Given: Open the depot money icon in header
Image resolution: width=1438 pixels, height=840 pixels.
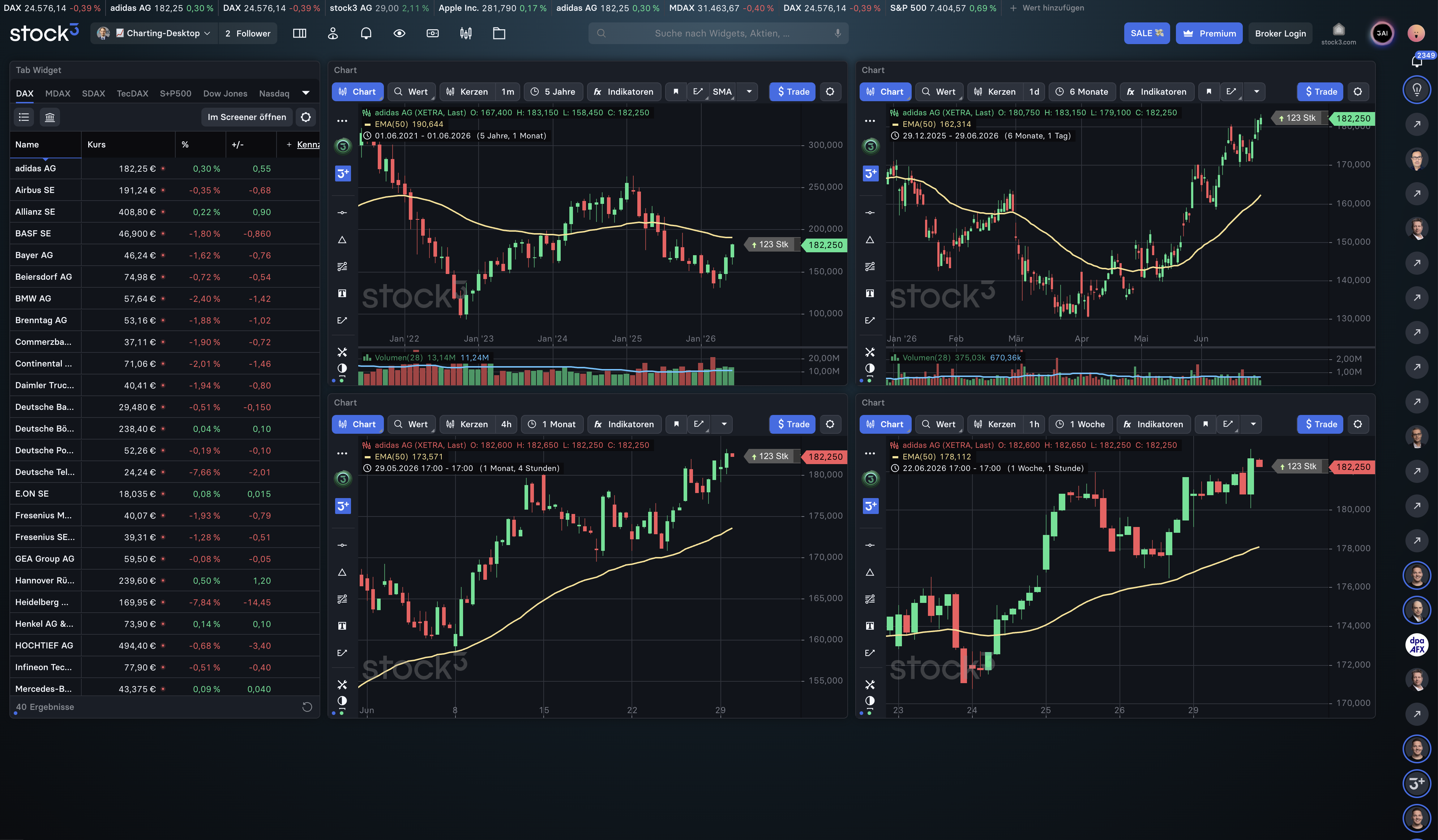Looking at the screenshot, I should [433, 33].
